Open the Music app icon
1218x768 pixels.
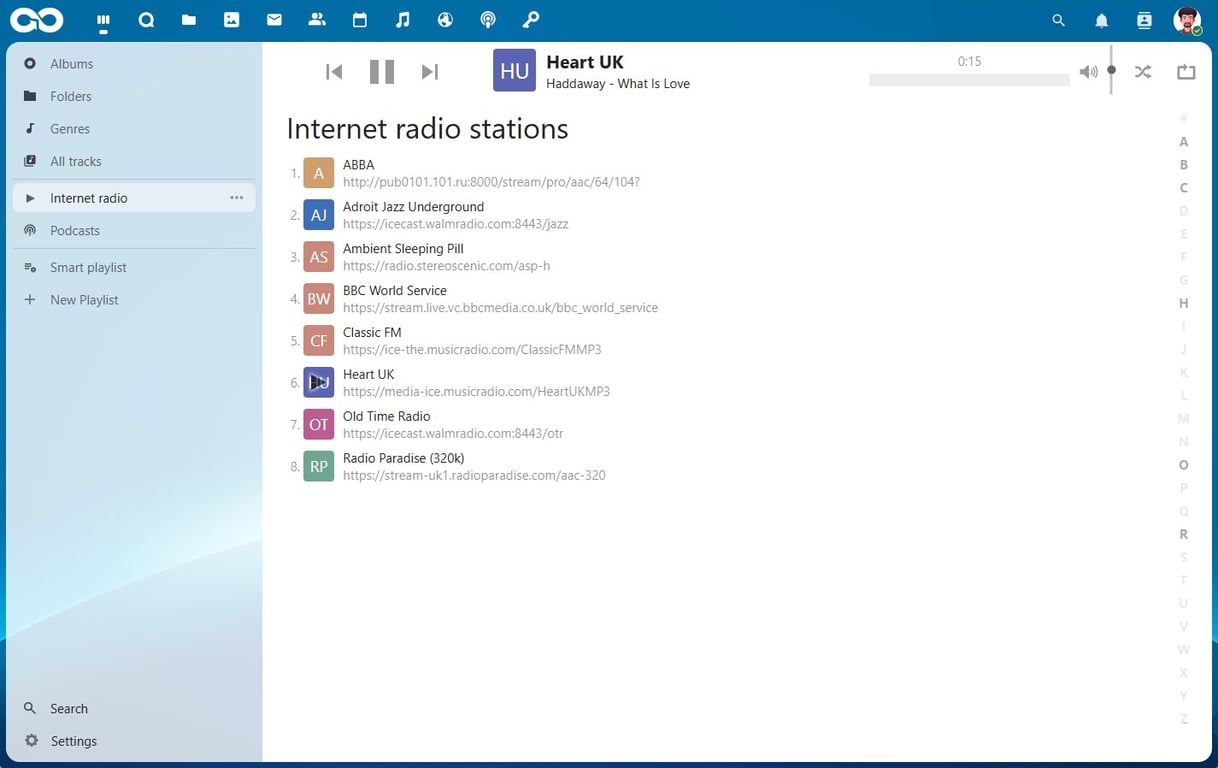tap(402, 20)
